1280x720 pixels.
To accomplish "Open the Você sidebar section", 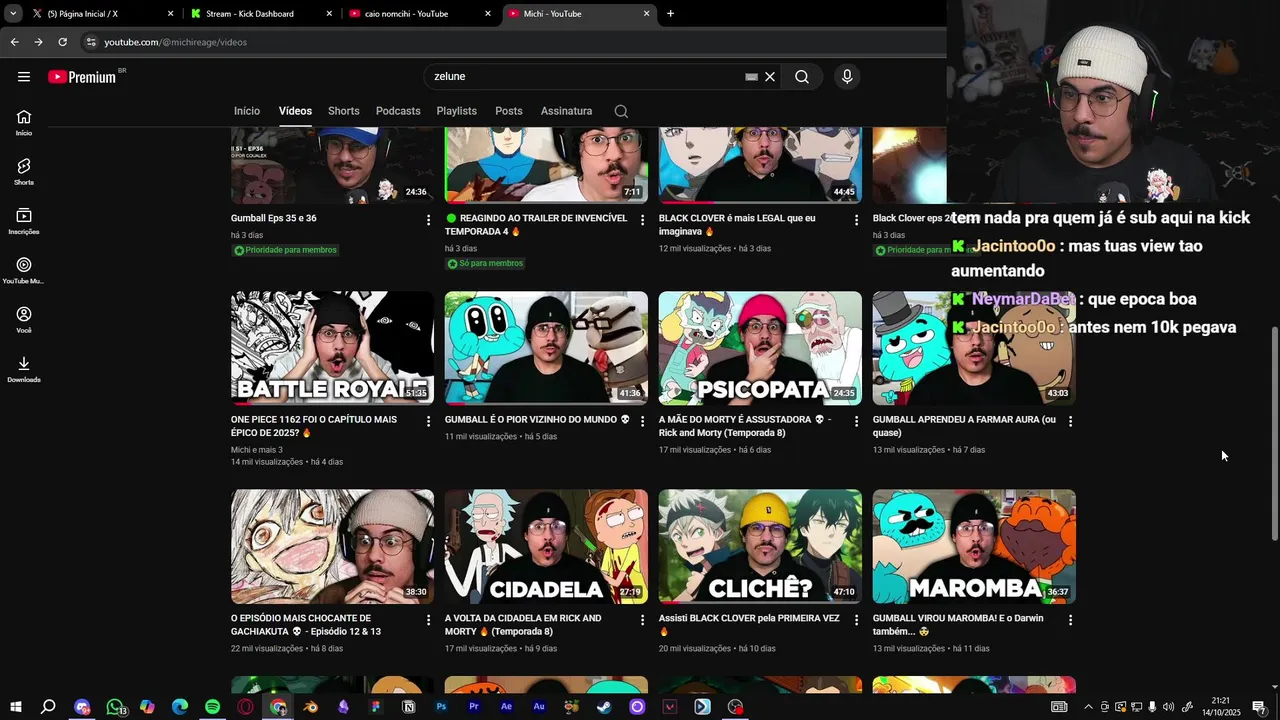I will point(24,319).
